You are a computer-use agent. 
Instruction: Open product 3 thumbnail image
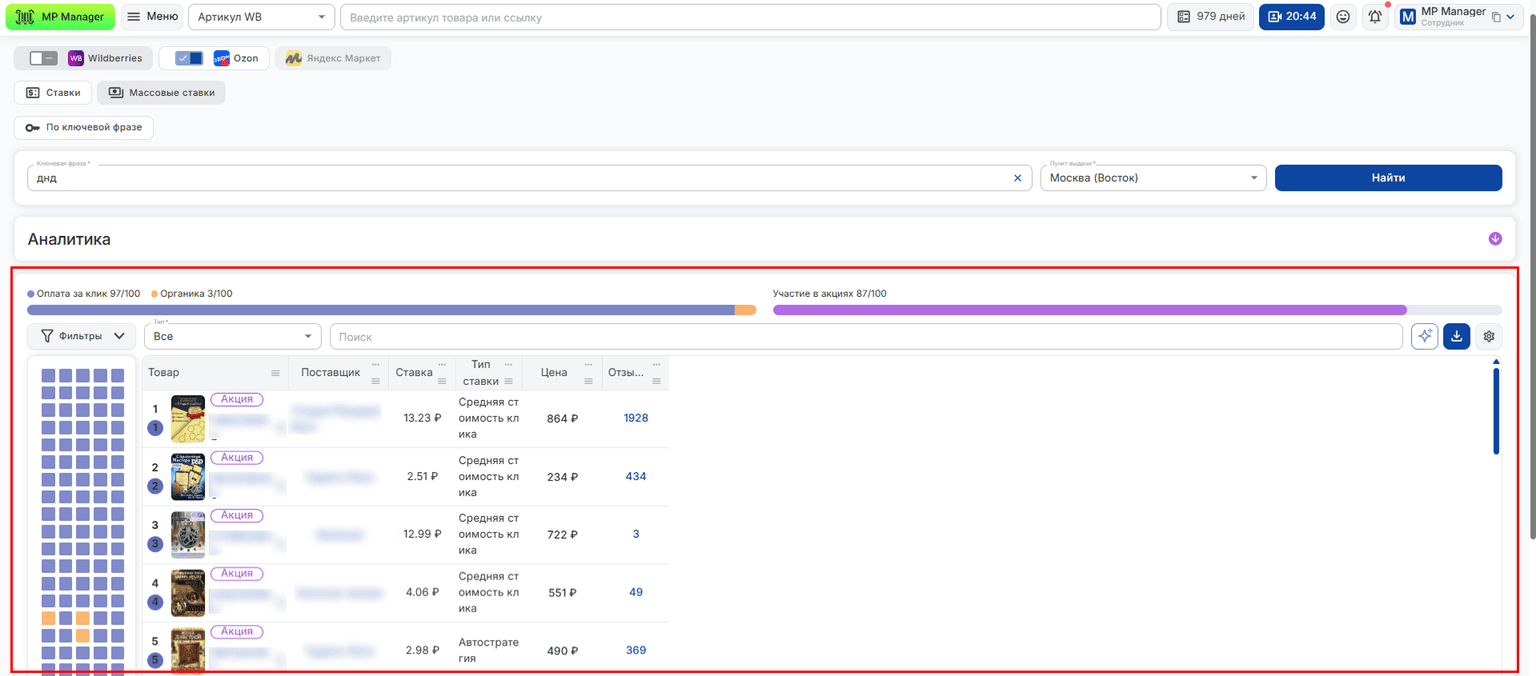point(188,534)
